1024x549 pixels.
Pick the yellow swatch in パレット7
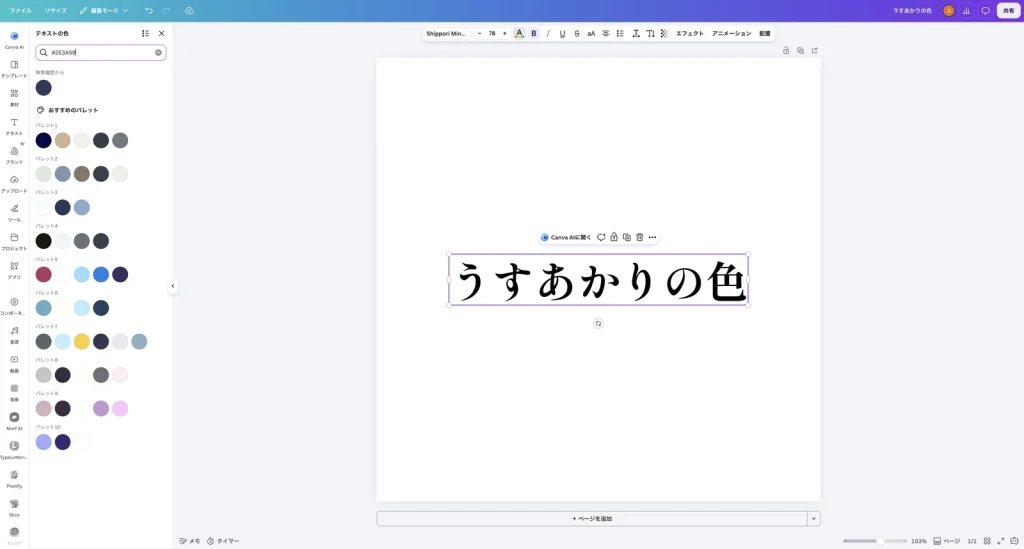[82, 341]
